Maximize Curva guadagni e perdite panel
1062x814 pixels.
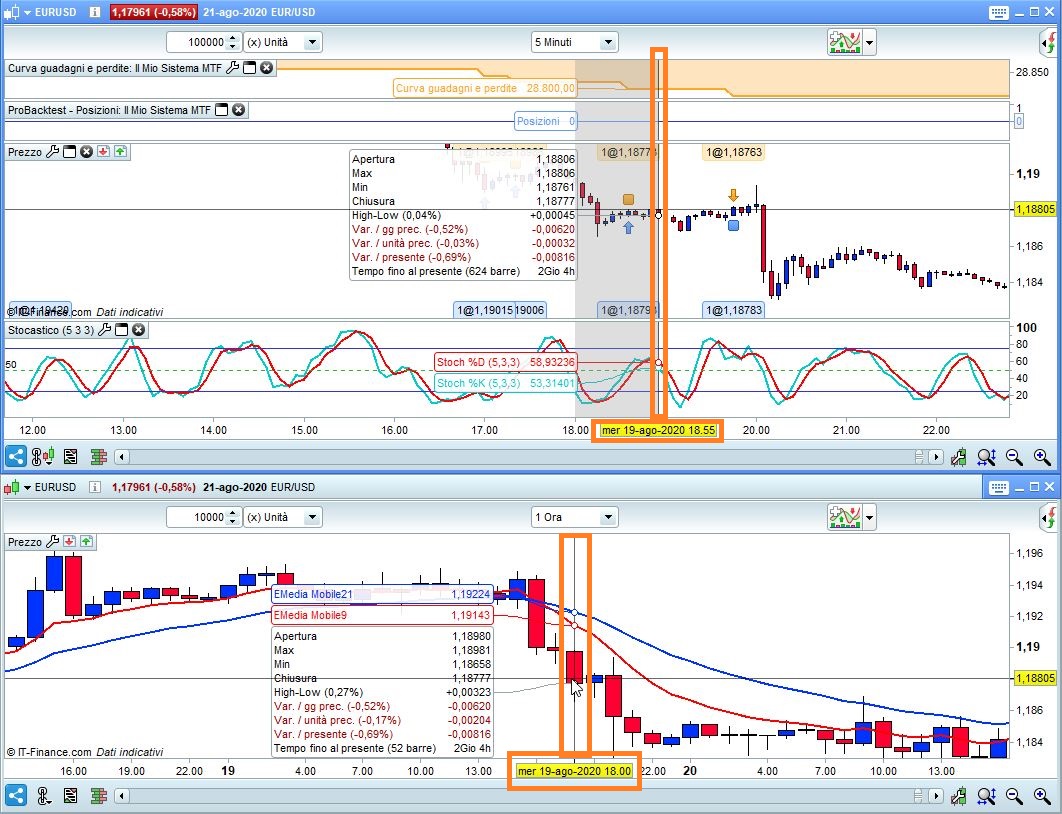click(x=249, y=68)
